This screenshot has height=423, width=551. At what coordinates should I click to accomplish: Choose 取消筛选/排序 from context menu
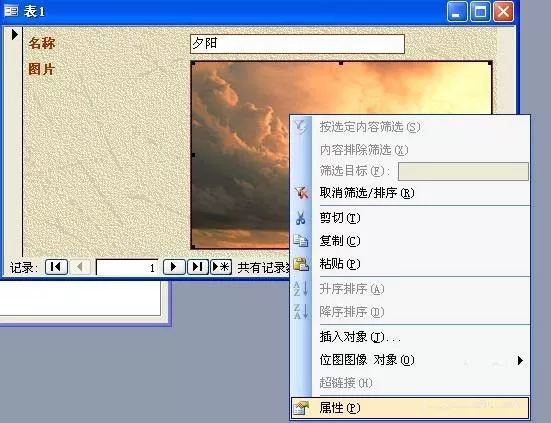tap(410, 193)
